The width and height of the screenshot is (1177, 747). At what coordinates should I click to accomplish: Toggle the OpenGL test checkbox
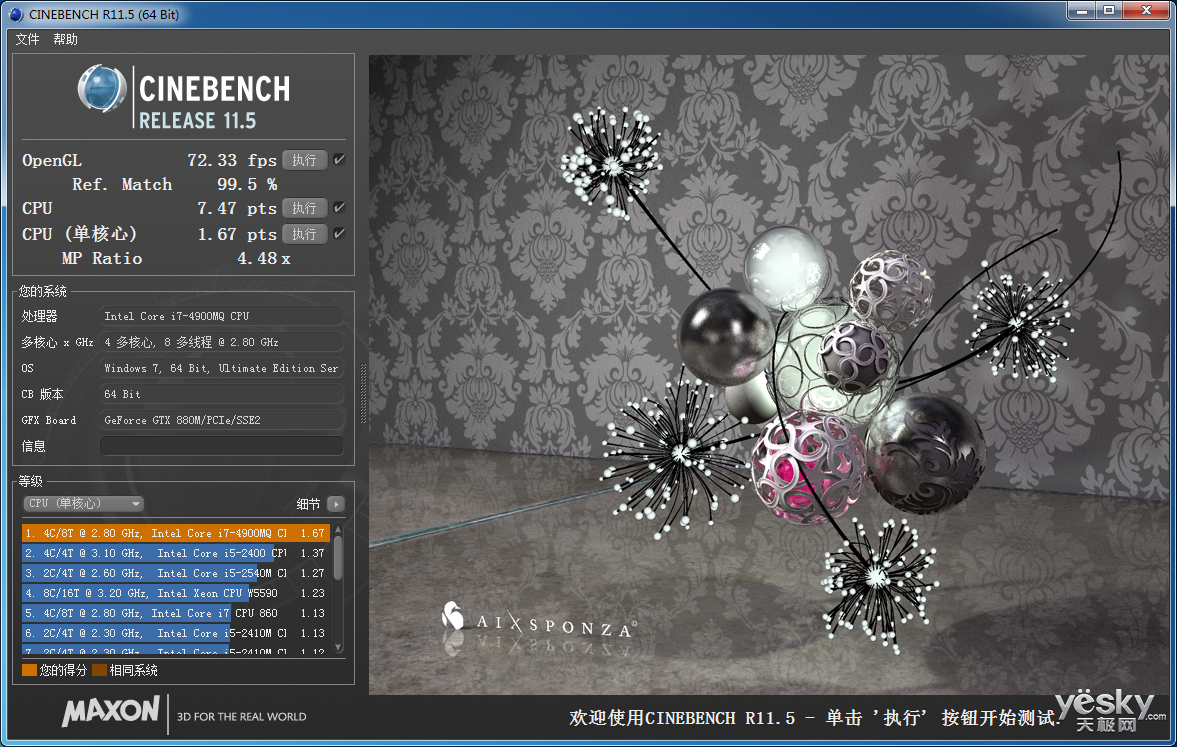point(339,159)
